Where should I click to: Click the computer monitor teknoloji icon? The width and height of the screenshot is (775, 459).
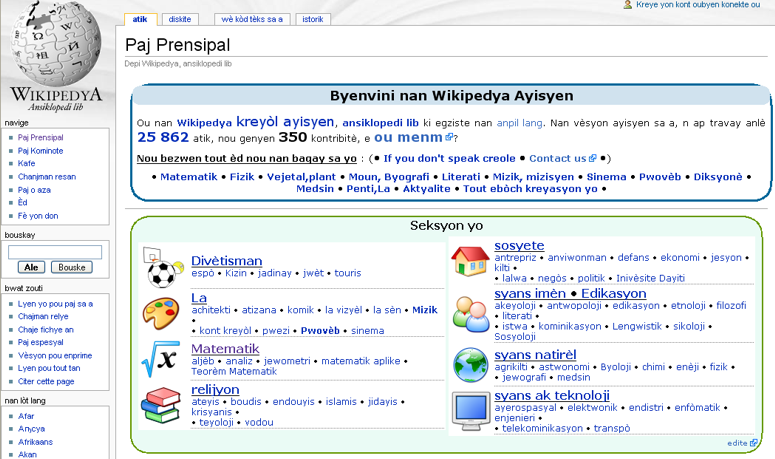(471, 411)
